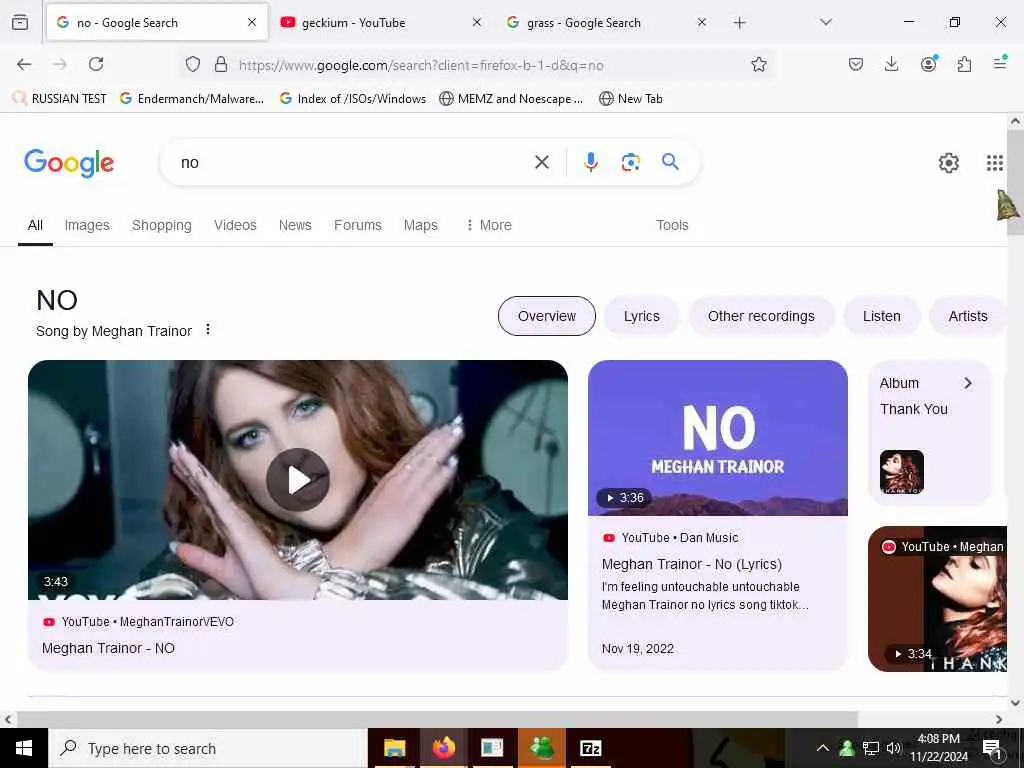The height and width of the screenshot is (768, 1024).
Task: Open 7-Zip from the taskbar
Action: [x=590, y=748]
